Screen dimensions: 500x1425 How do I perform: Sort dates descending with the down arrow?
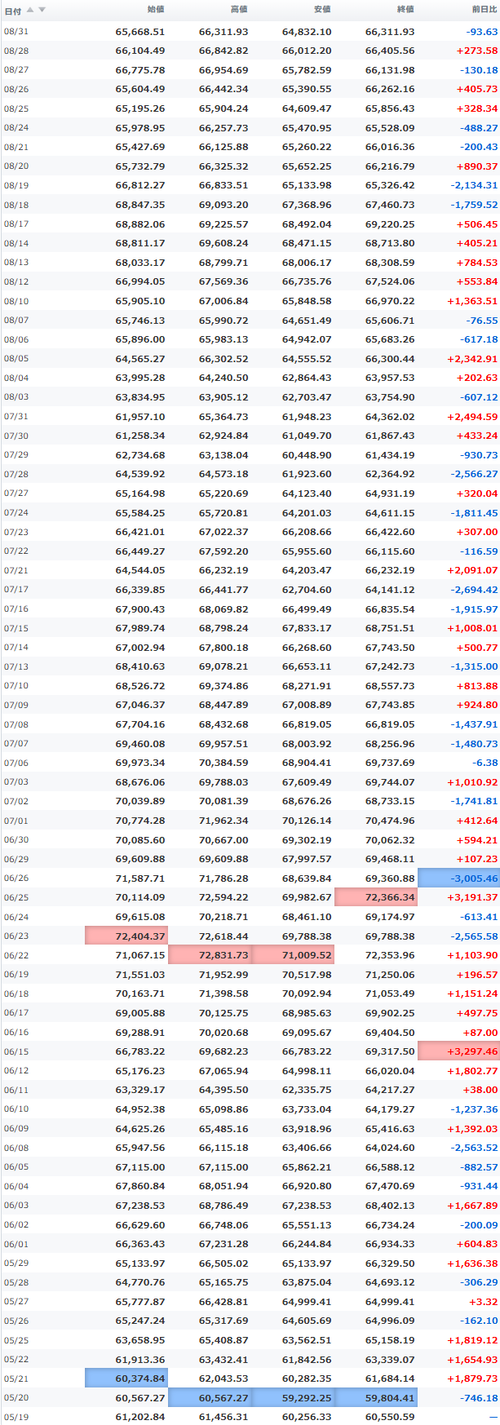(x=42, y=9)
